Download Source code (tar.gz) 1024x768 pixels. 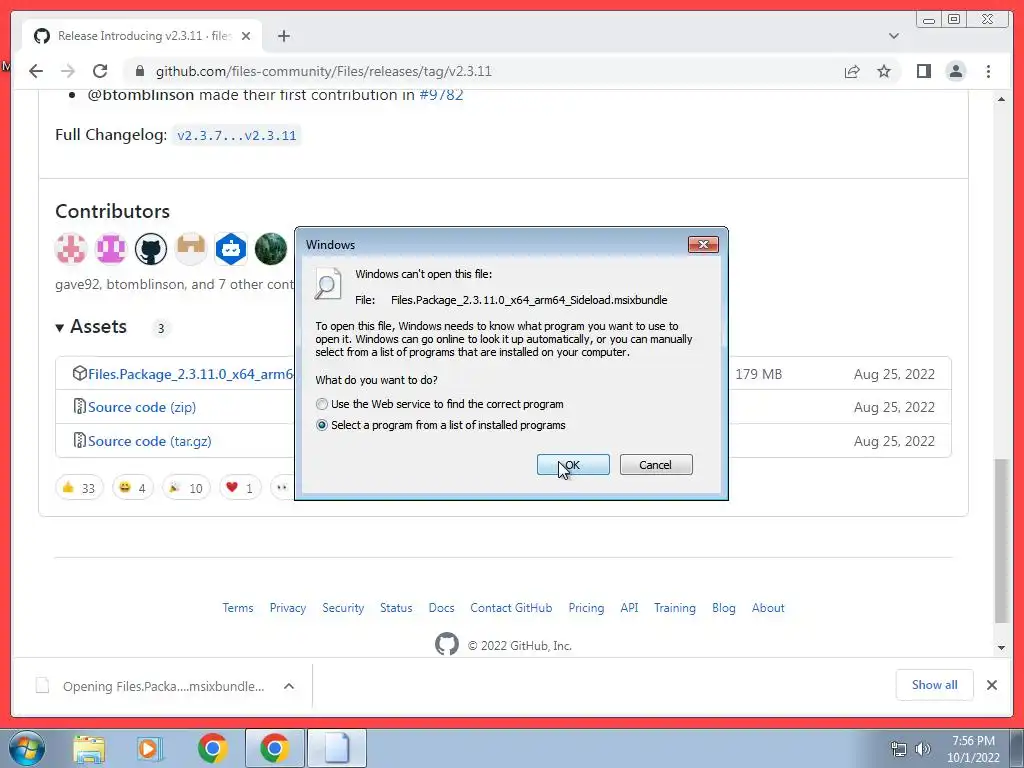(150, 441)
